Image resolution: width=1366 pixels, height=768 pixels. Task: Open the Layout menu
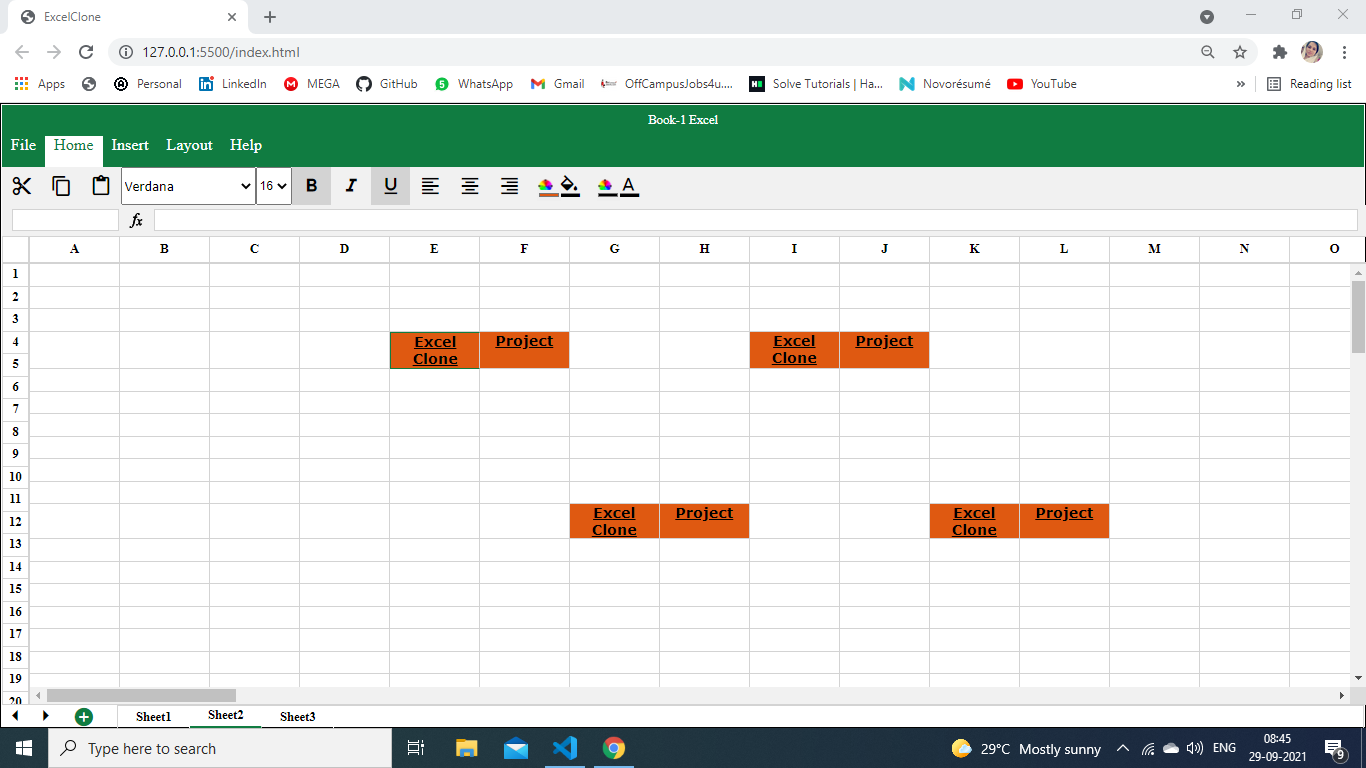(189, 145)
